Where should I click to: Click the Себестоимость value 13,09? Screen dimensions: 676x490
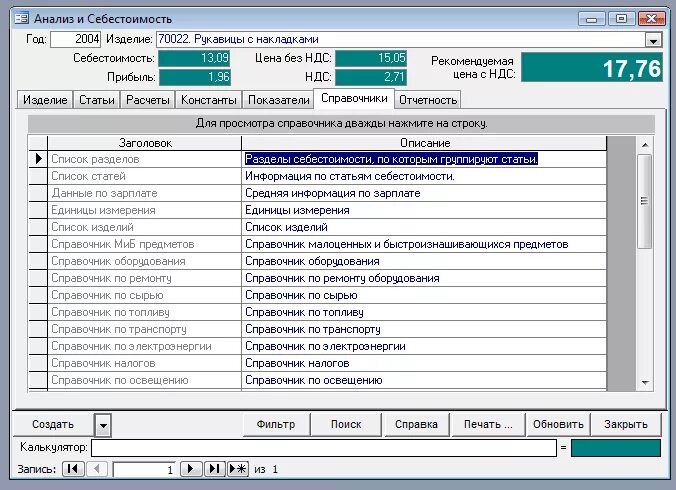tap(194, 58)
